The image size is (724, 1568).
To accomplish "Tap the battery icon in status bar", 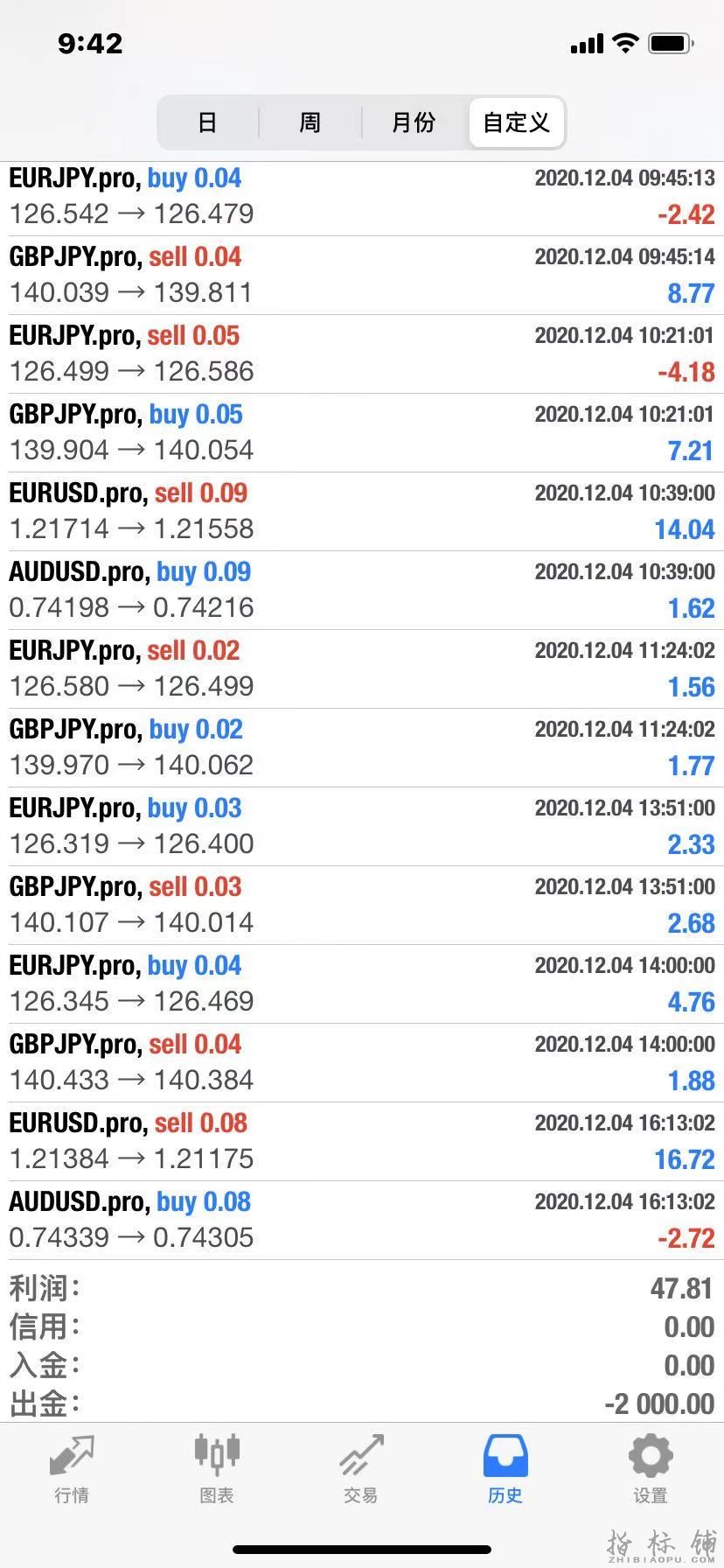I will (672, 43).
